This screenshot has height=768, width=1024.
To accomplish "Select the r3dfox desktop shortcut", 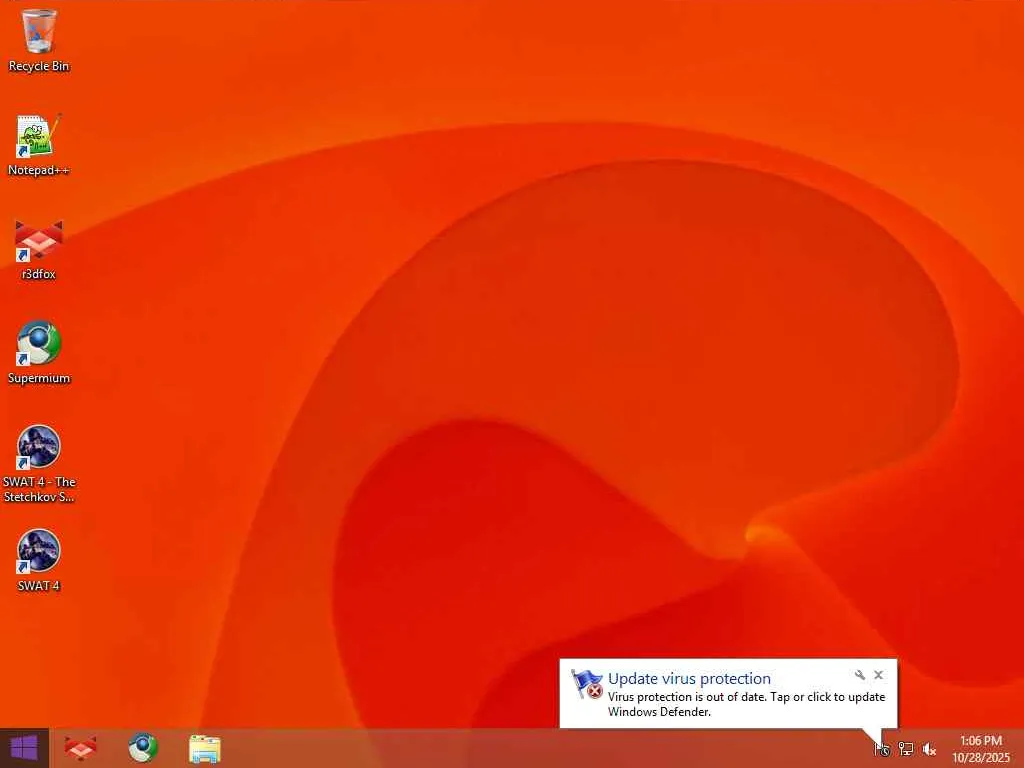I will click(39, 249).
